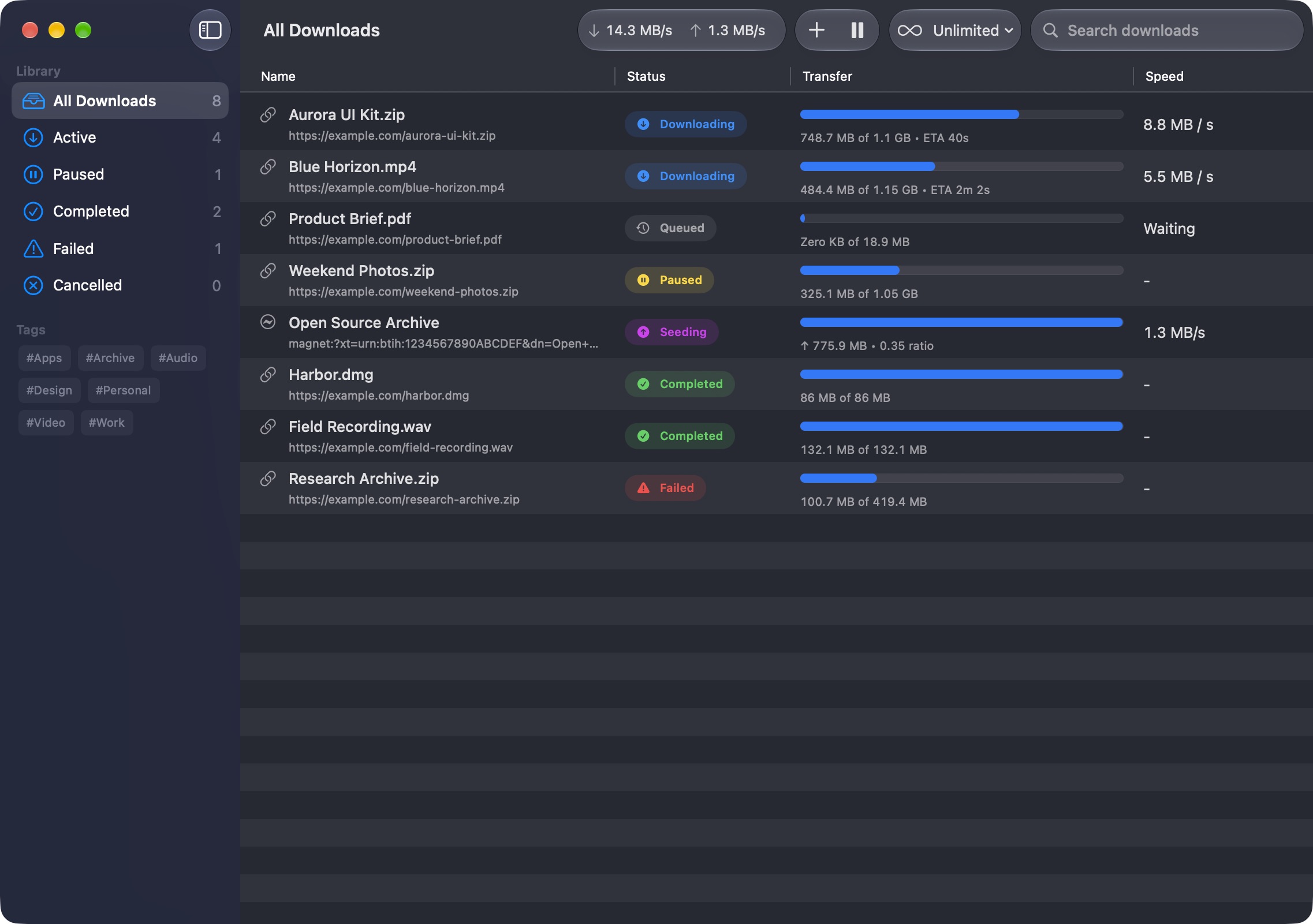Open the Paused category in the sidebar
This screenshot has height=924, width=1313.
pyautogui.click(x=120, y=174)
